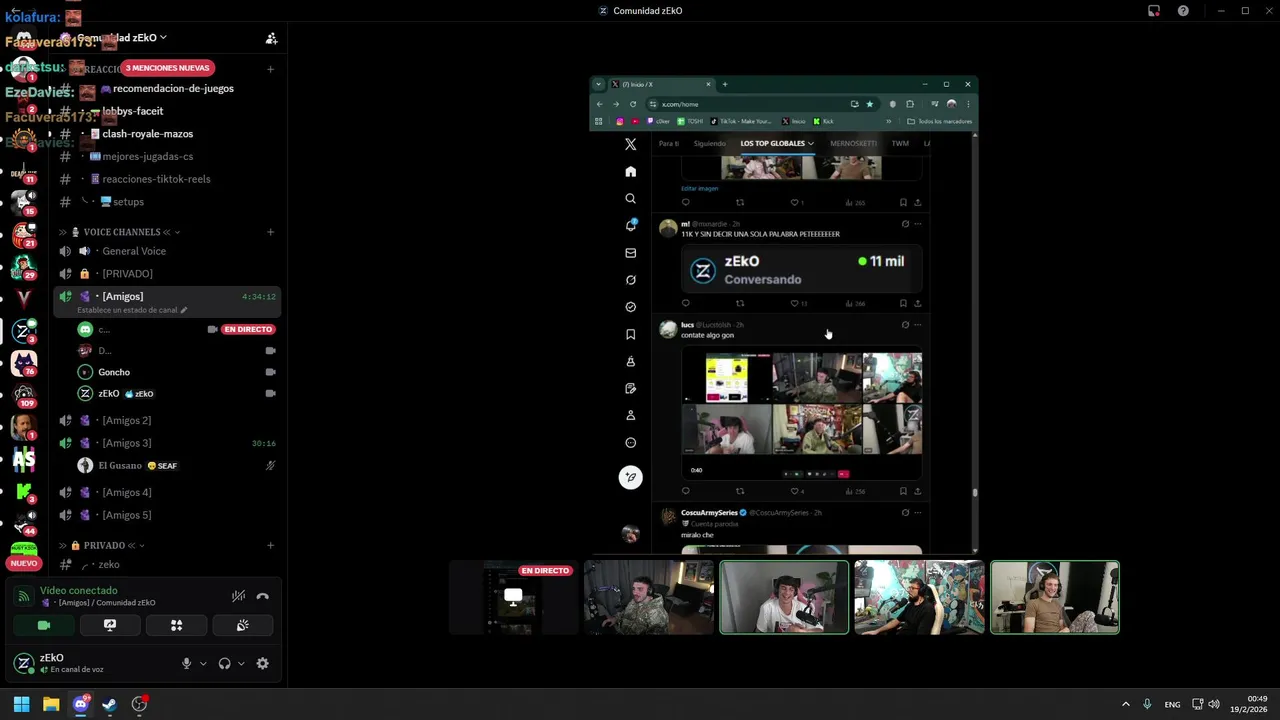
Task: Click NUEVO unread indicator in server list
Action: pyautogui.click(x=24, y=563)
